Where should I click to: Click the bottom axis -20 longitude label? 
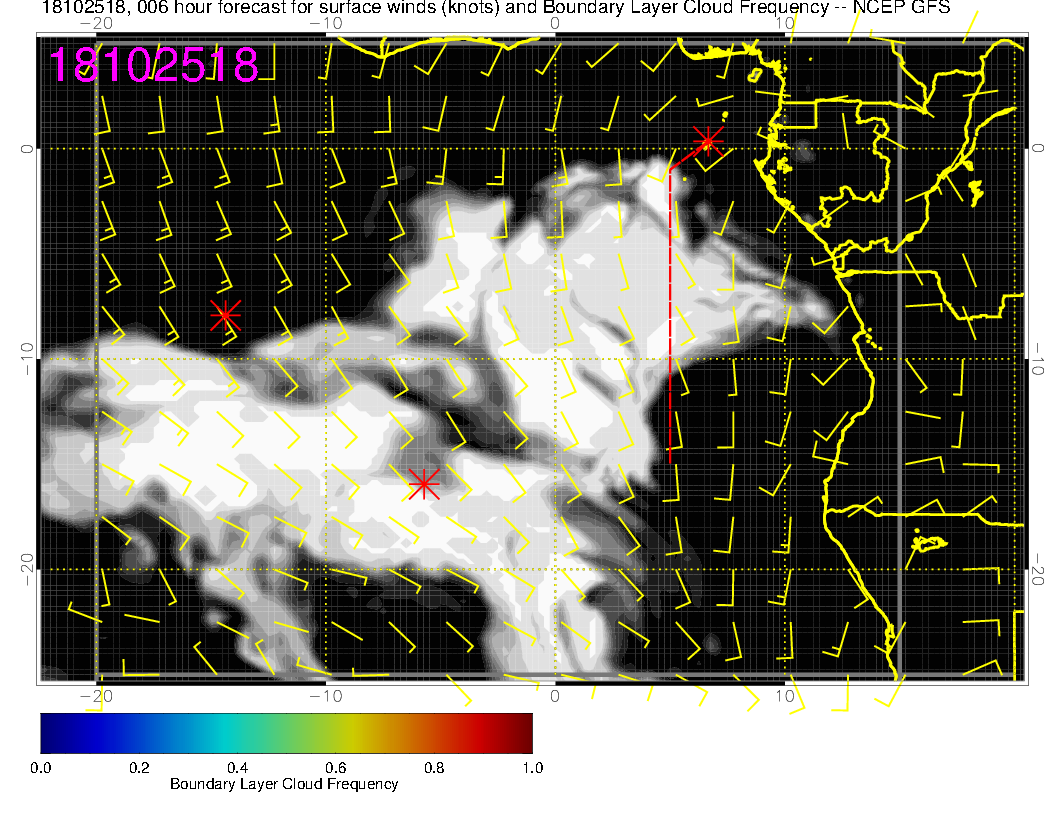(94, 695)
